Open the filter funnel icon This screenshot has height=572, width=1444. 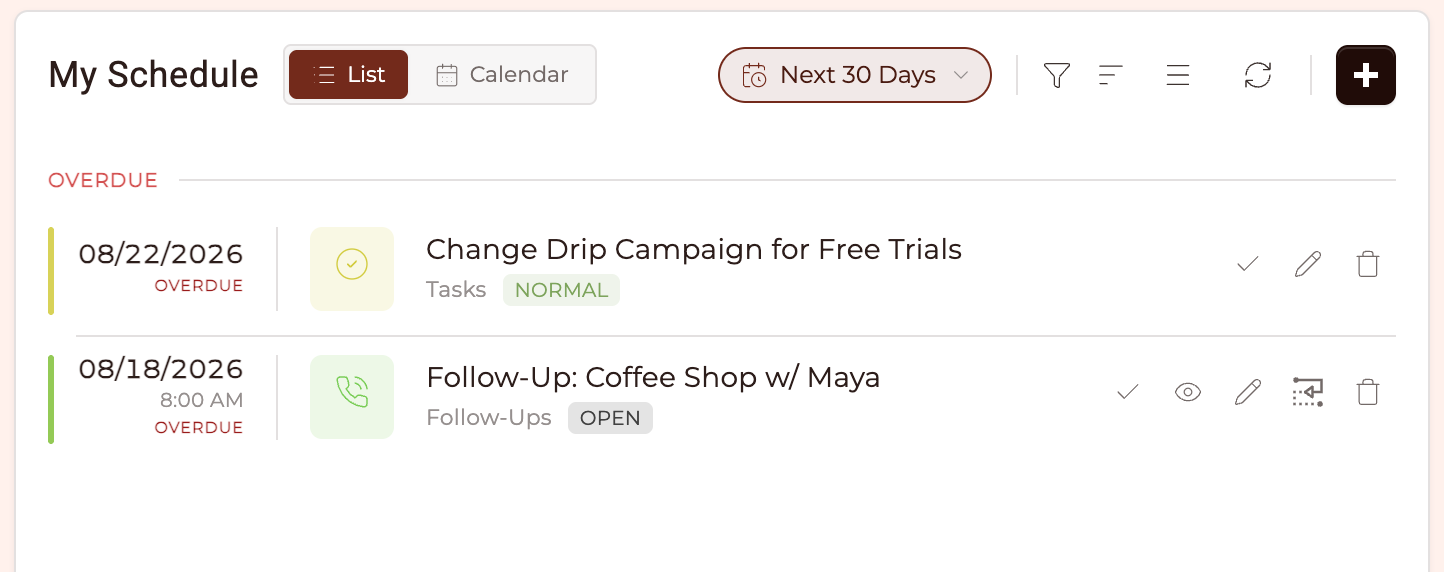coord(1057,75)
